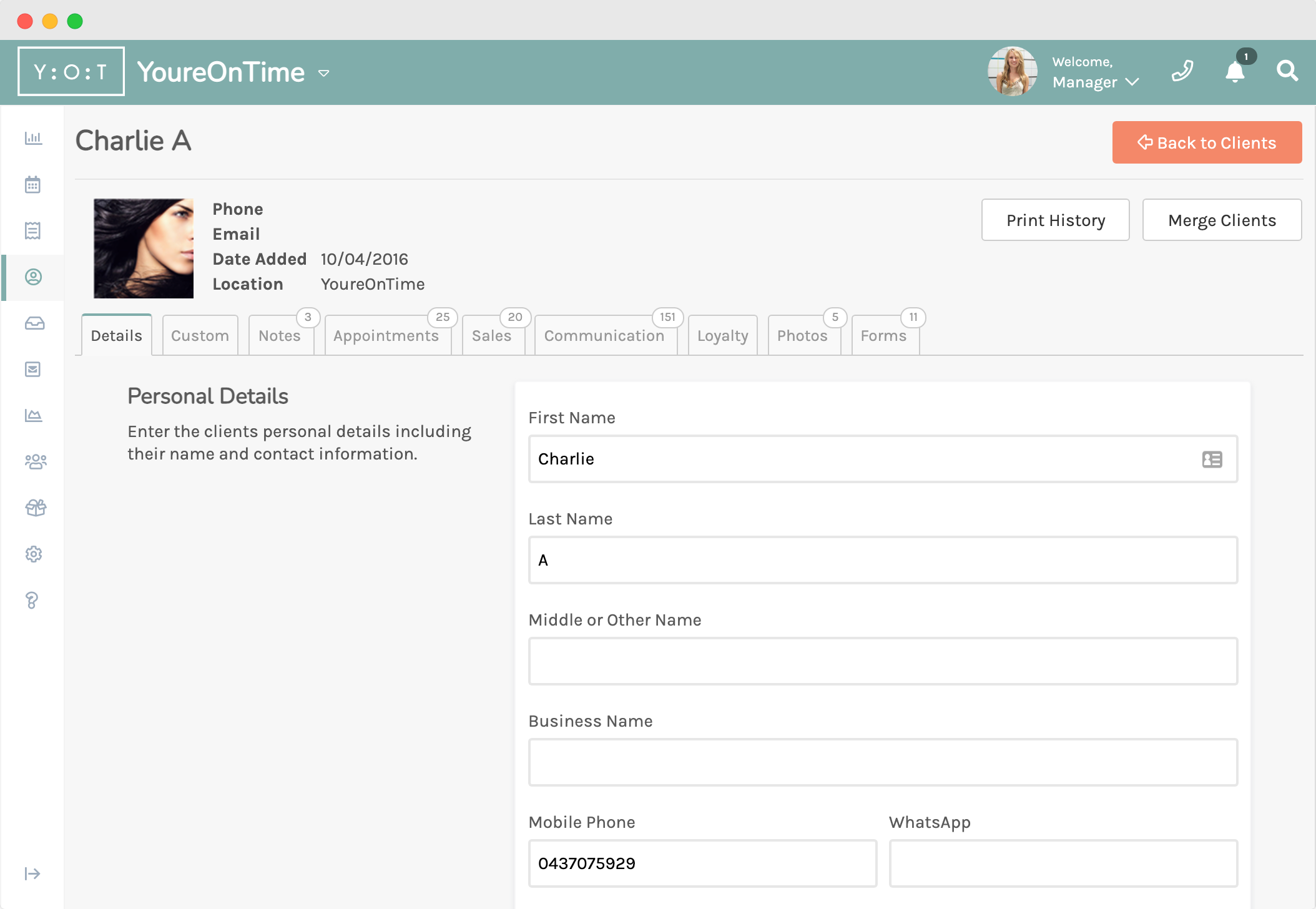The image size is (1316, 909).
Task: Open the inbox tray icon in sidebar
Action: [34, 323]
